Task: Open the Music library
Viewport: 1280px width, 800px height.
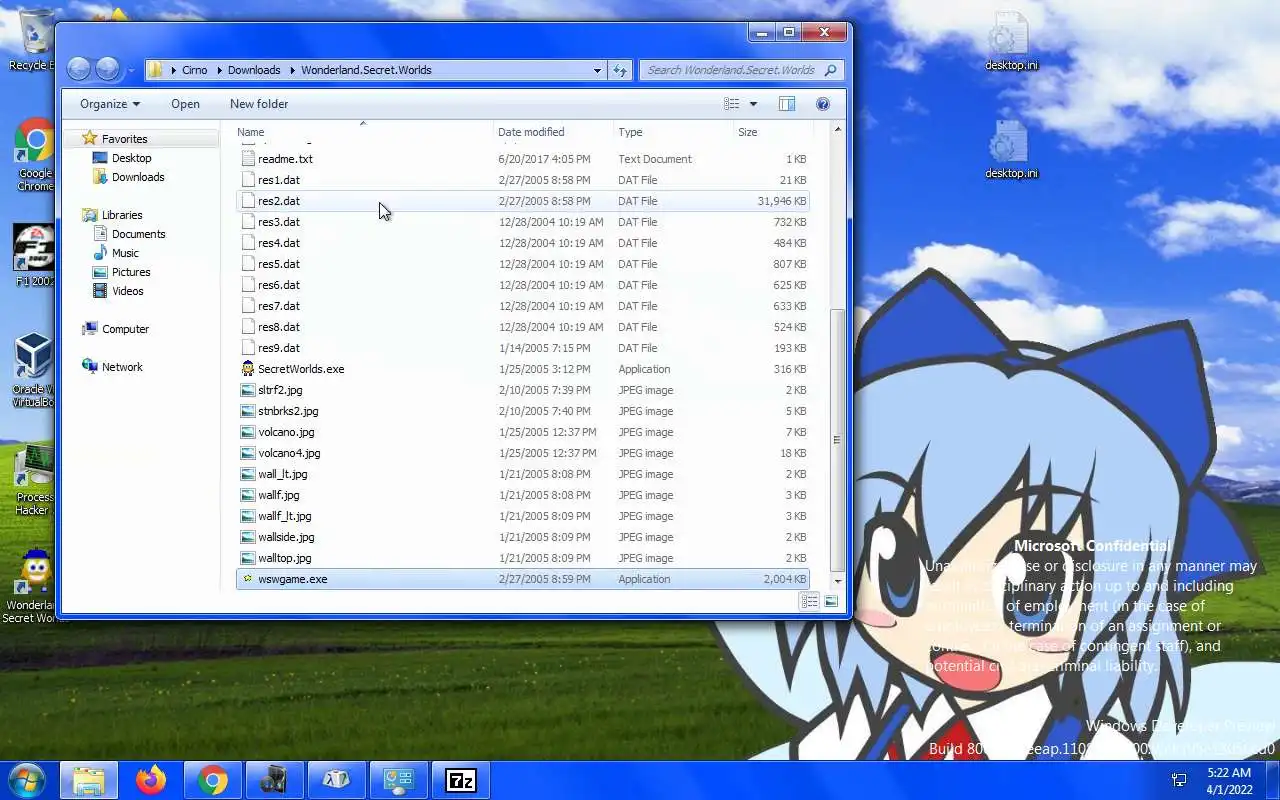Action: (125, 253)
